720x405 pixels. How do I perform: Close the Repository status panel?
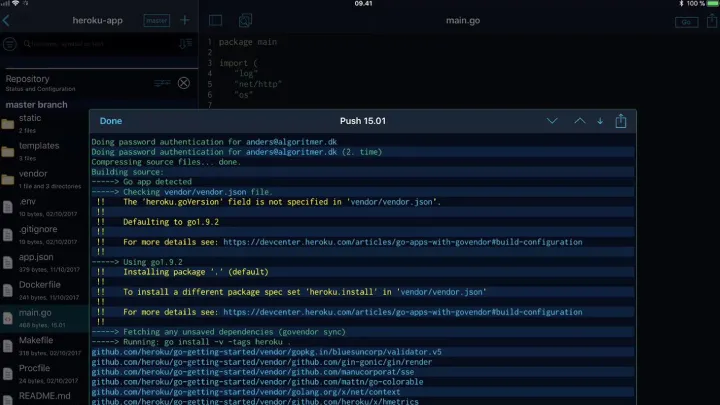click(x=184, y=83)
